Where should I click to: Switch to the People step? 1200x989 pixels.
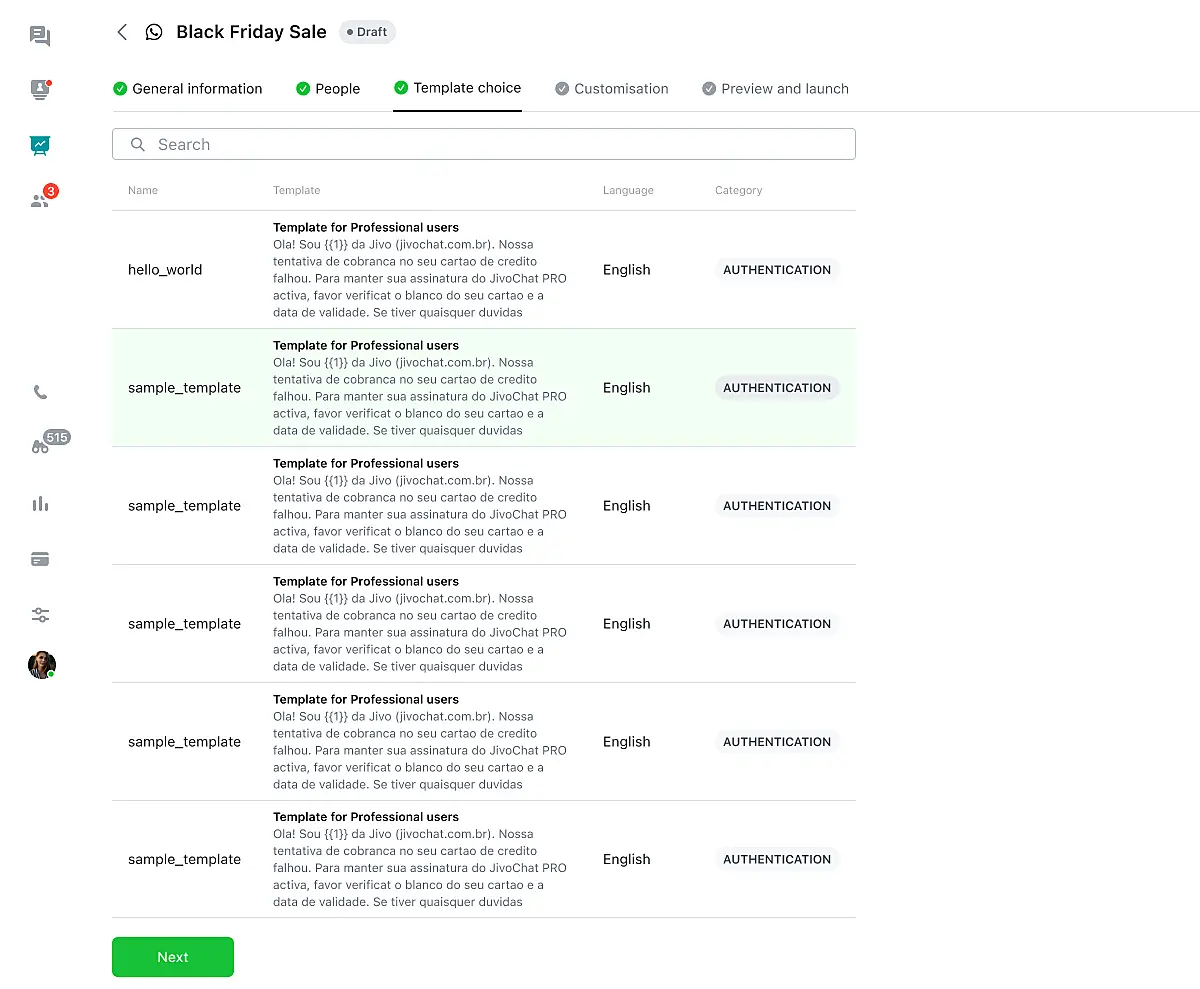(x=328, y=89)
